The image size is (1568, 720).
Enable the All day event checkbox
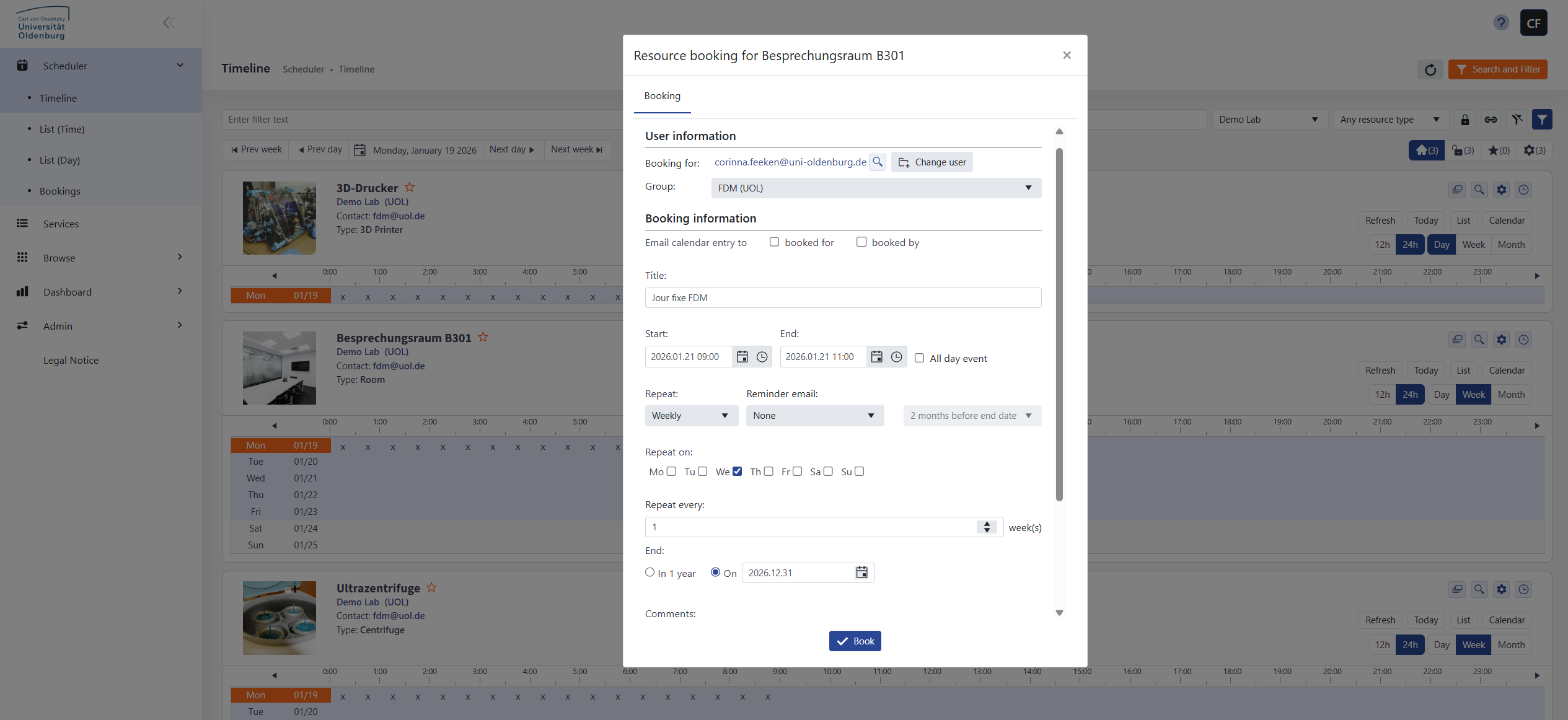(x=919, y=358)
